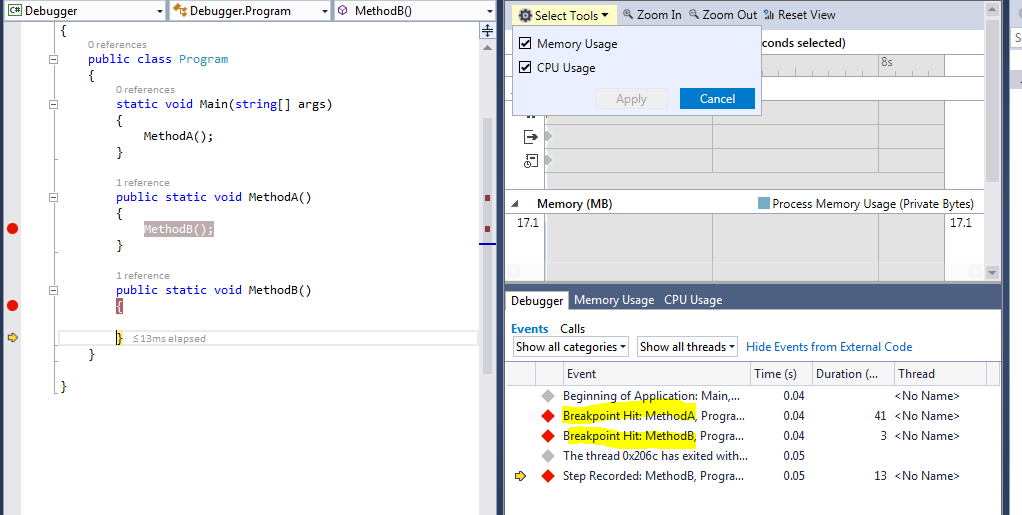1022x515 pixels.
Task: Click Hide Events from External Code link
Action: [x=829, y=347]
